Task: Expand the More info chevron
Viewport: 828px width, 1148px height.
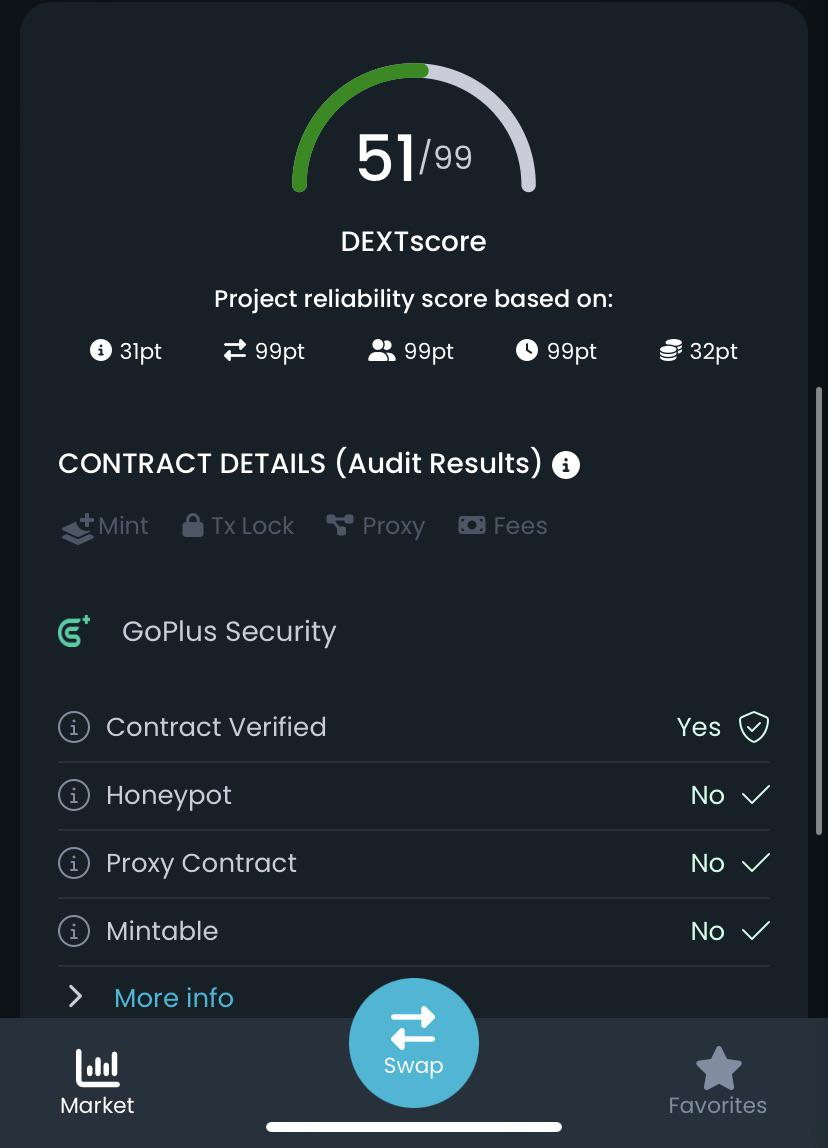Action: click(x=75, y=997)
